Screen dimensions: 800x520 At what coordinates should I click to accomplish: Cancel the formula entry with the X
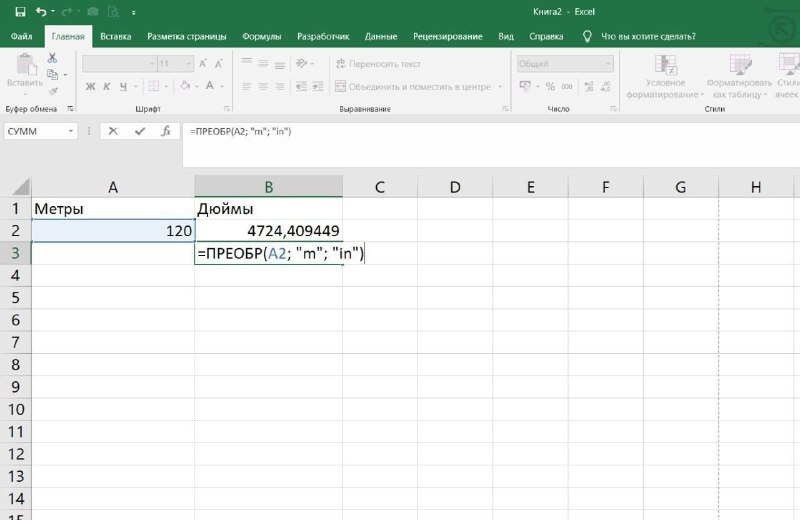[113, 131]
